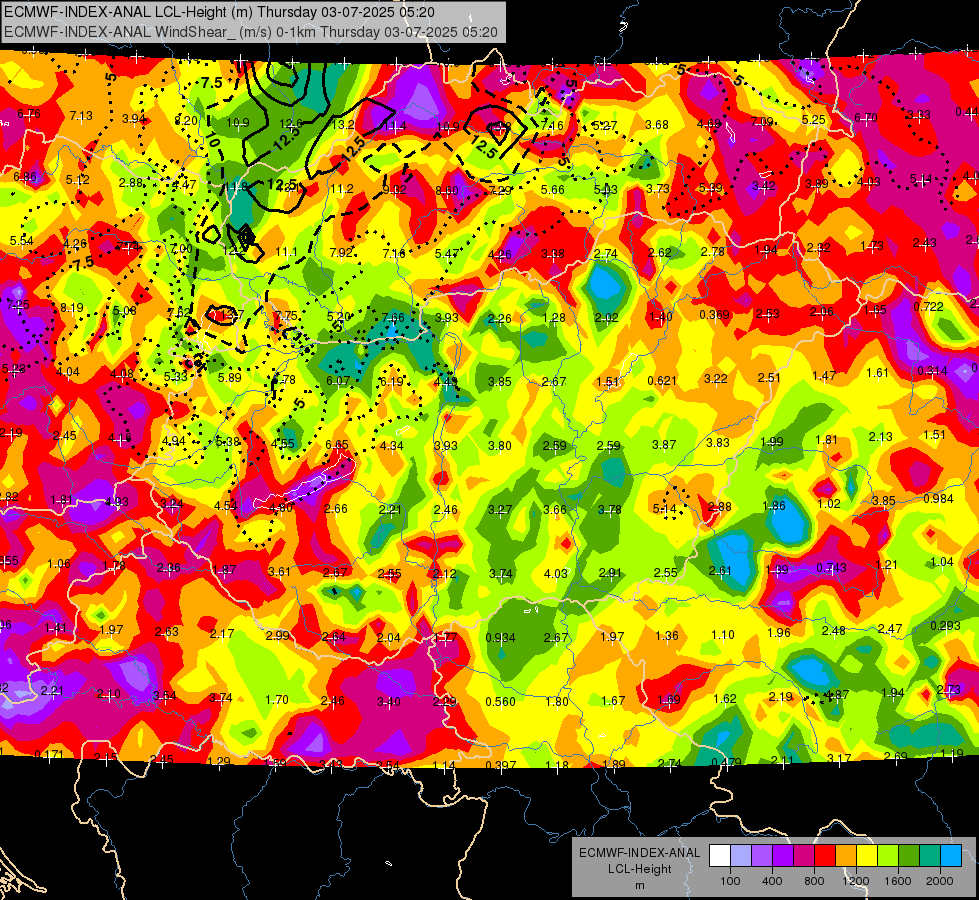Select the grid value 0.722
This screenshot has height=900, width=979.
tap(928, 307)
